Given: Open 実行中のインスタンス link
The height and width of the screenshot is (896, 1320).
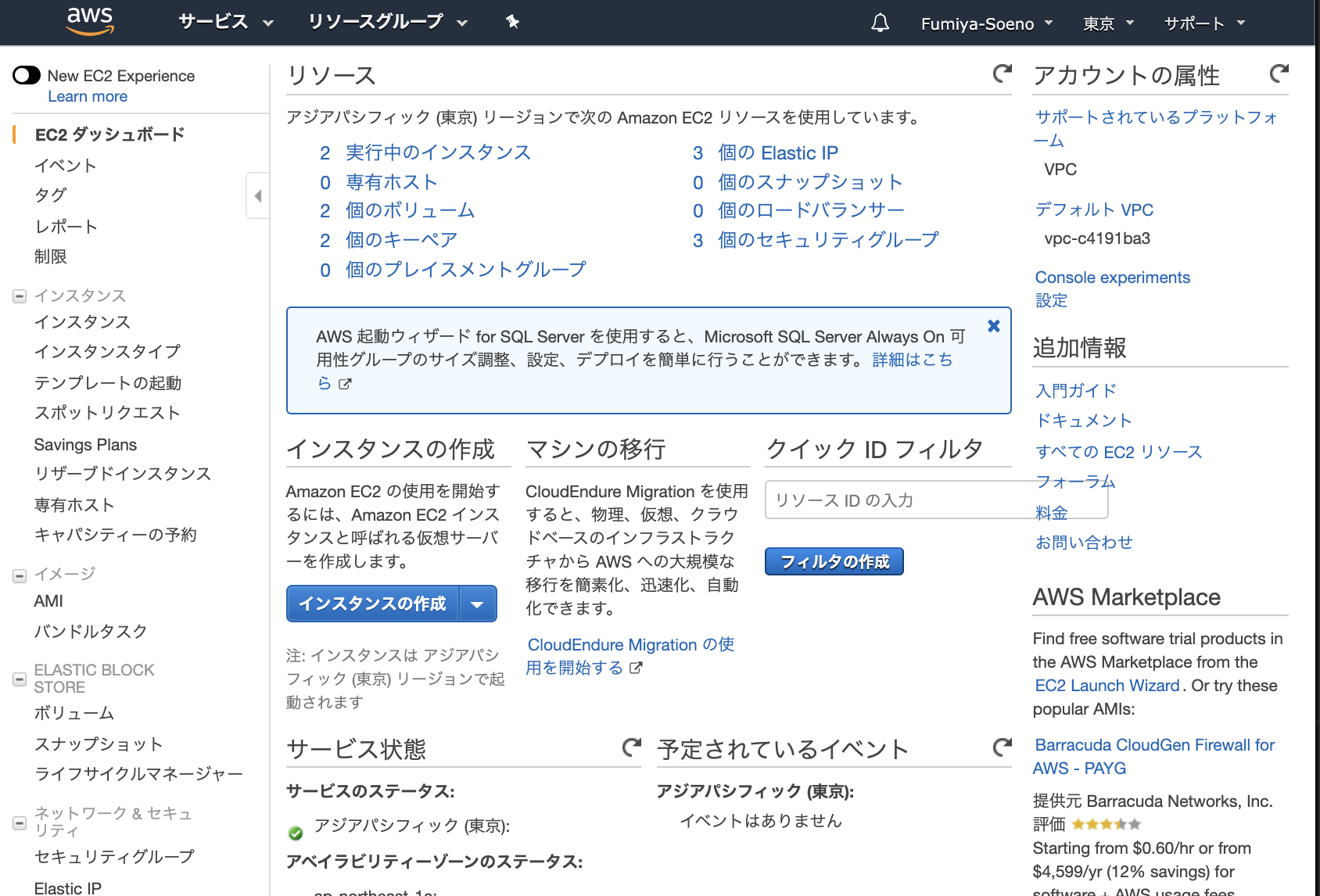Looking at the screenshot, I should point(438,152).
